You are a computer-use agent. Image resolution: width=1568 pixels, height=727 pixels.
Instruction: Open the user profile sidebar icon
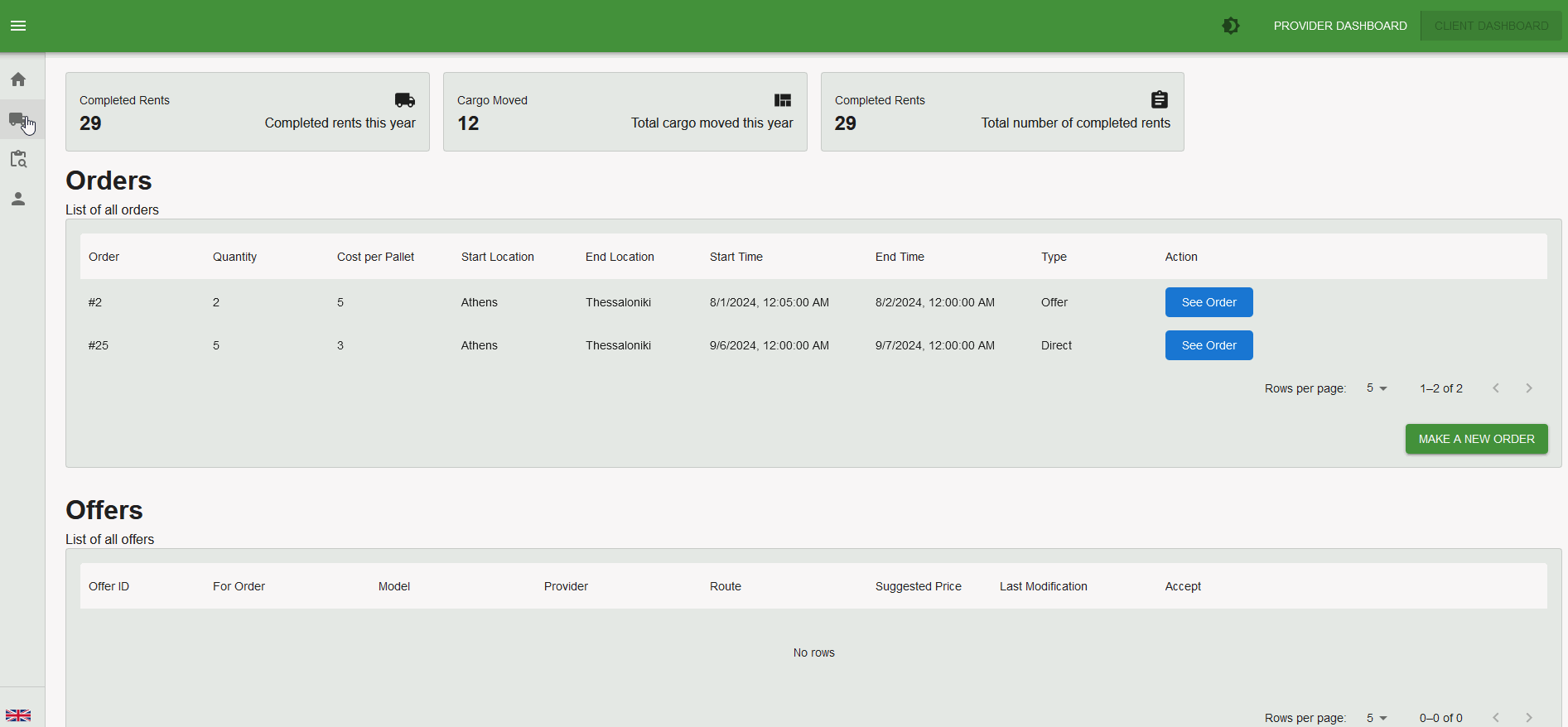point(18,199)
